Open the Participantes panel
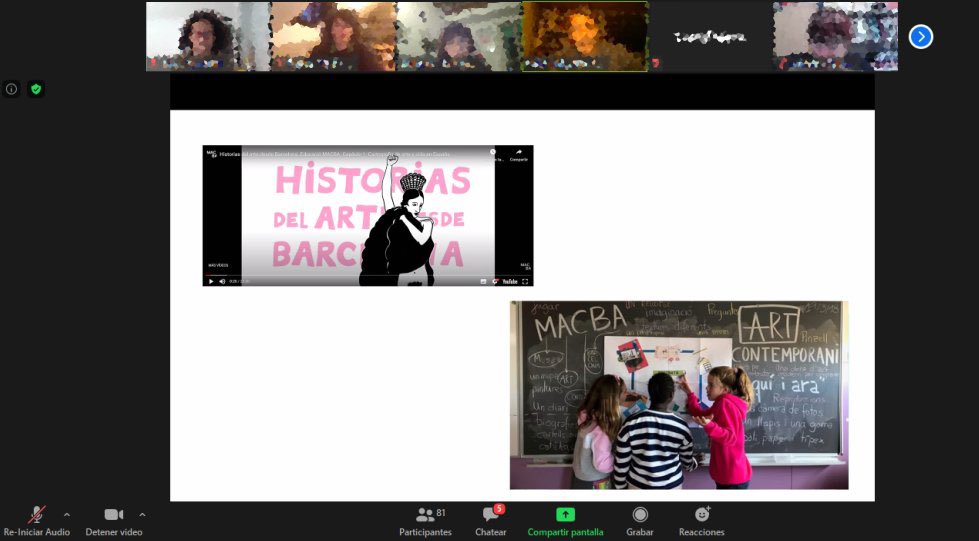The image size is (979, 541). (425, 522)
